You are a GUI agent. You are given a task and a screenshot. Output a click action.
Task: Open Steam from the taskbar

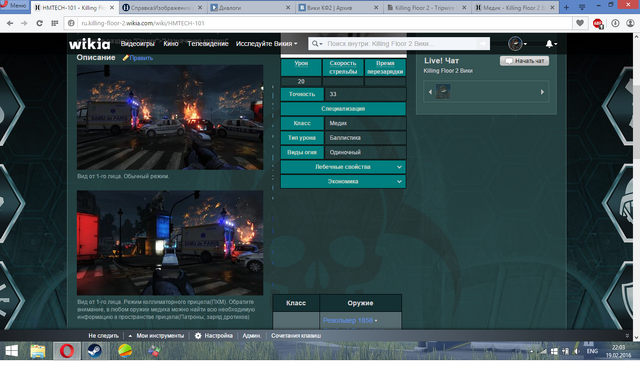95,351
